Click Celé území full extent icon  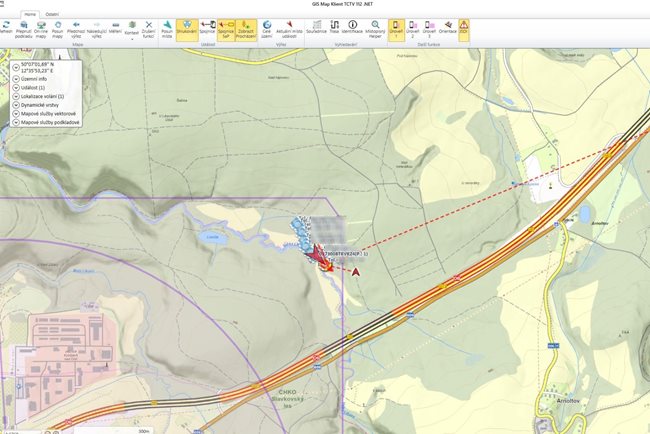(267, 27)
